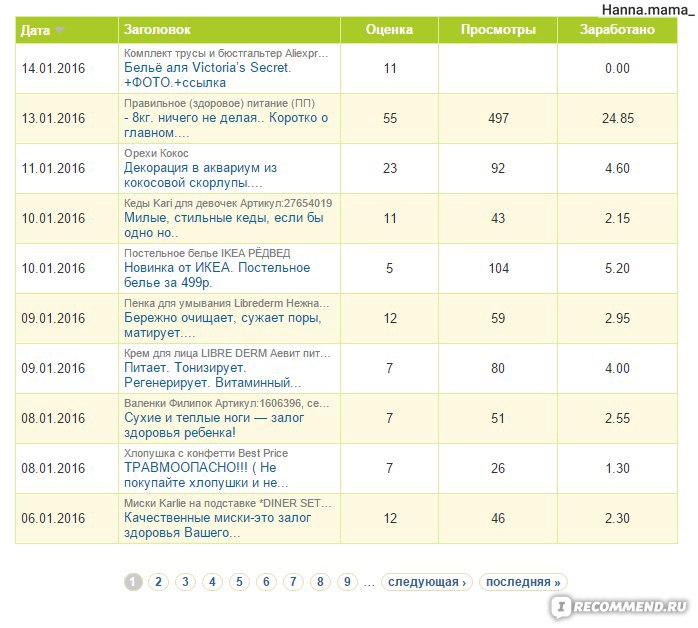Click earned value 0.00

coord(617,68)
